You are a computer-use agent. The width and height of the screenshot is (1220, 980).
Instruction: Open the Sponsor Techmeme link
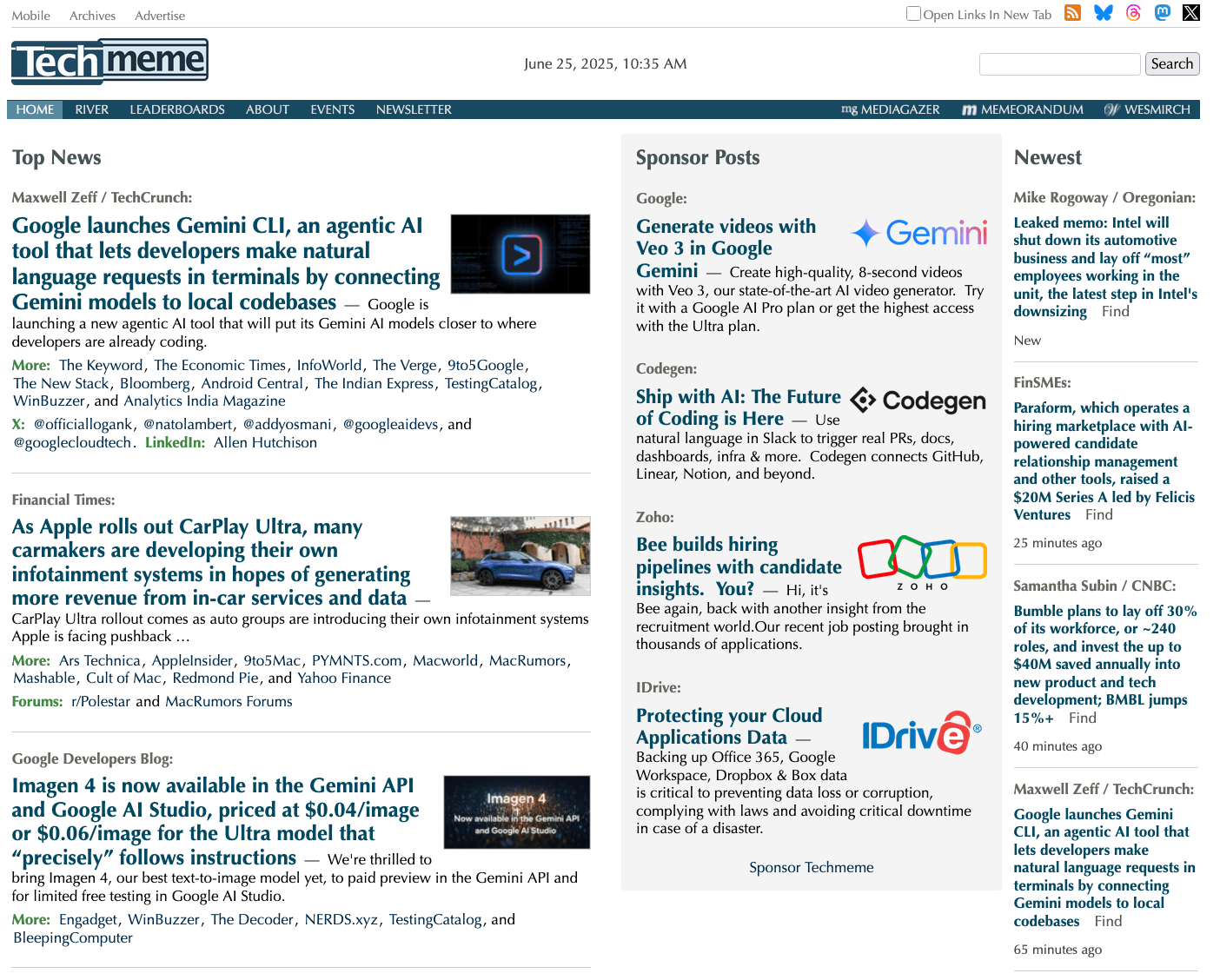click(x=810, y=866)
